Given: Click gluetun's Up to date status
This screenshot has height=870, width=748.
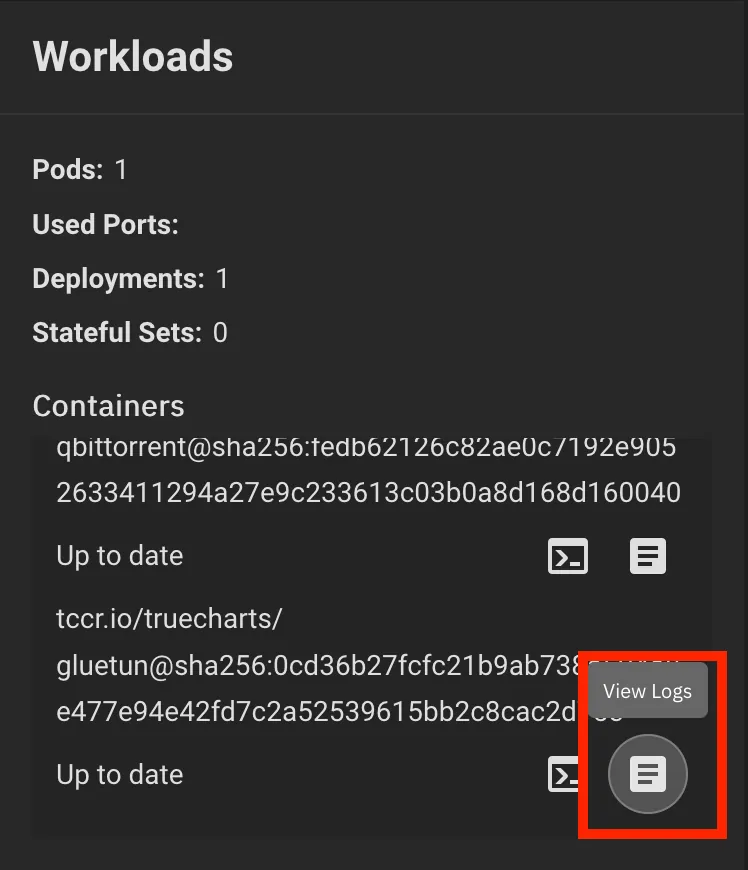Looking at the screenshot, I should pyautogui.click(x=119, y=775).
